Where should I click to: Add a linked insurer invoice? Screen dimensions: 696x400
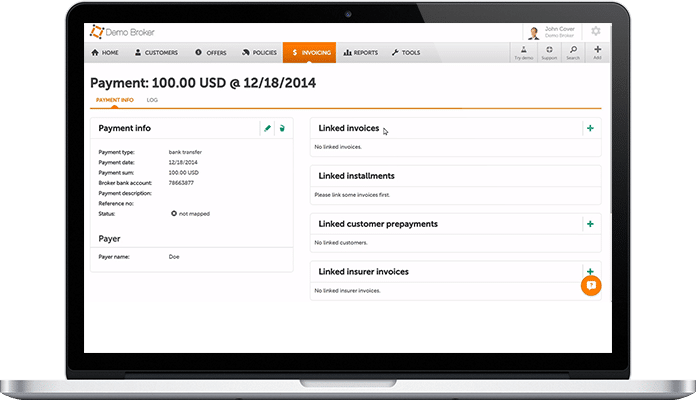[590, 271]
